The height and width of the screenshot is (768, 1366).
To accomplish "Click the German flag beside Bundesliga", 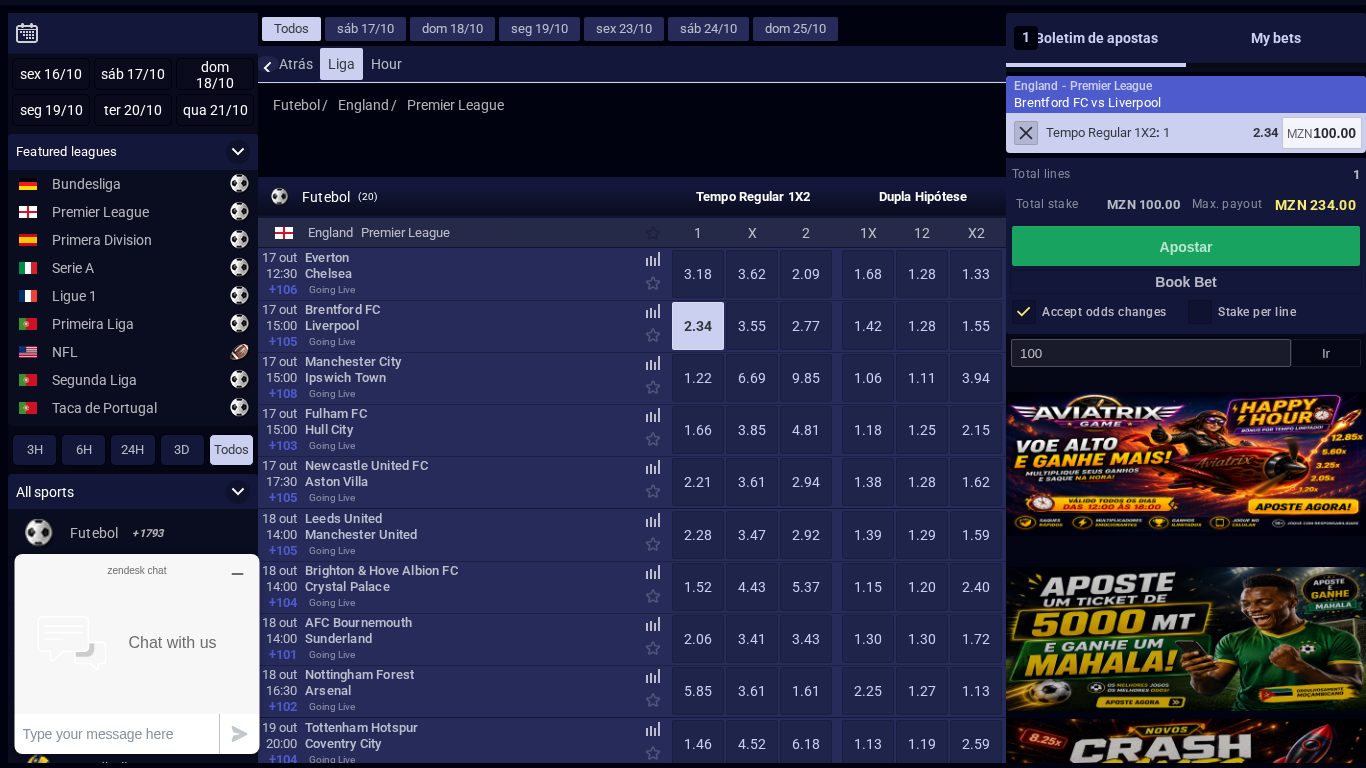I will click(28, 184).
